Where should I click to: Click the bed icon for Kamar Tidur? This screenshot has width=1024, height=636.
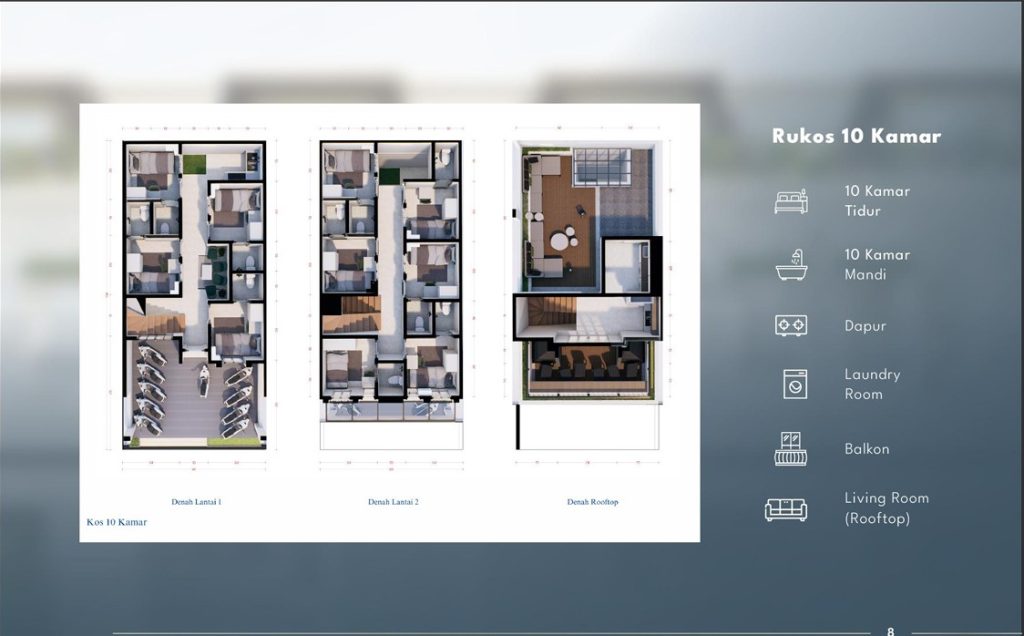[x=790, y=201]
